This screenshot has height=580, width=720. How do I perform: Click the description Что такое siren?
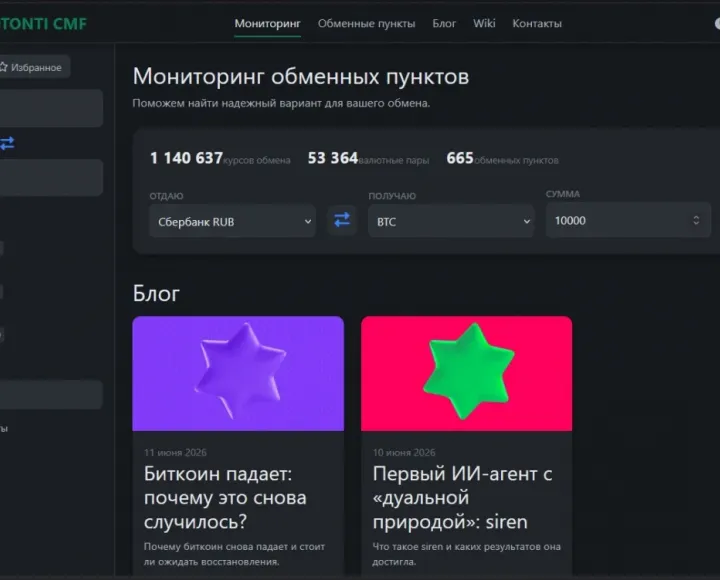(467, 554)
